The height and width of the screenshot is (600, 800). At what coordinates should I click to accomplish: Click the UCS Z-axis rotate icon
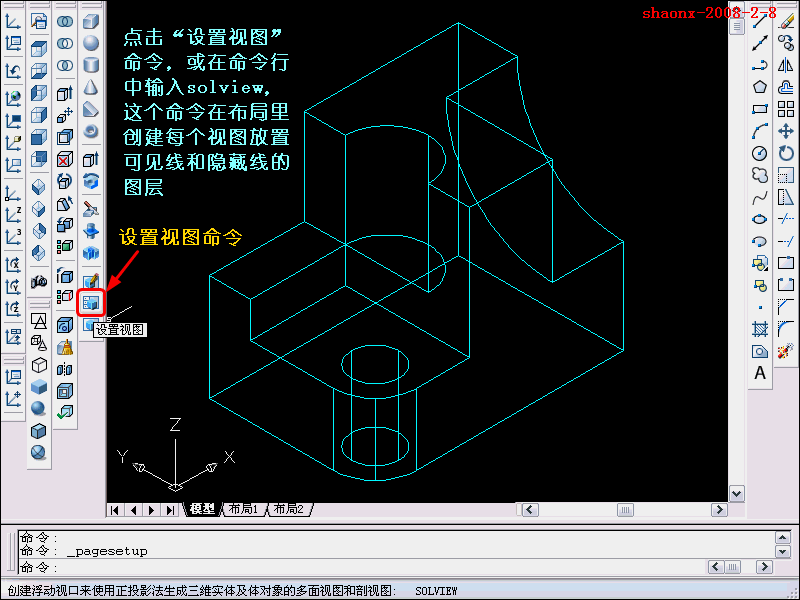pos(13,309)
